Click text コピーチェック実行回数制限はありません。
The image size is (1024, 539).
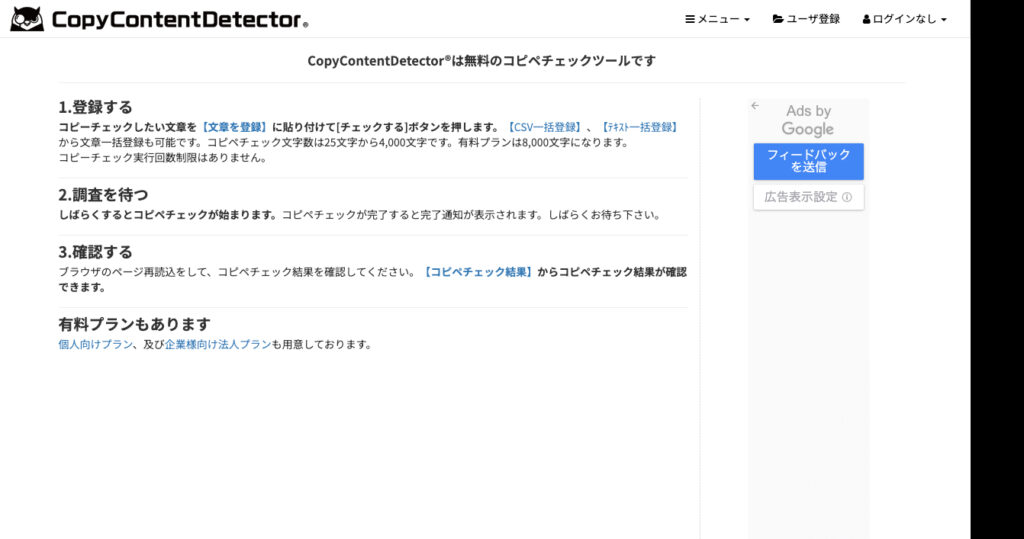(x=163, y=157)
